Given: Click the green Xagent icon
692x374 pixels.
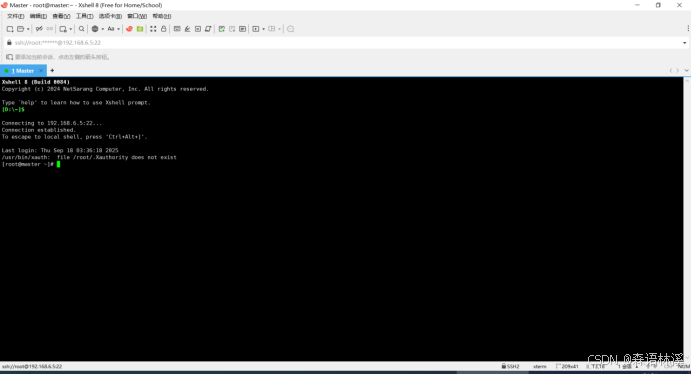Looking at the screenshot, I should (x=140, y=29).
